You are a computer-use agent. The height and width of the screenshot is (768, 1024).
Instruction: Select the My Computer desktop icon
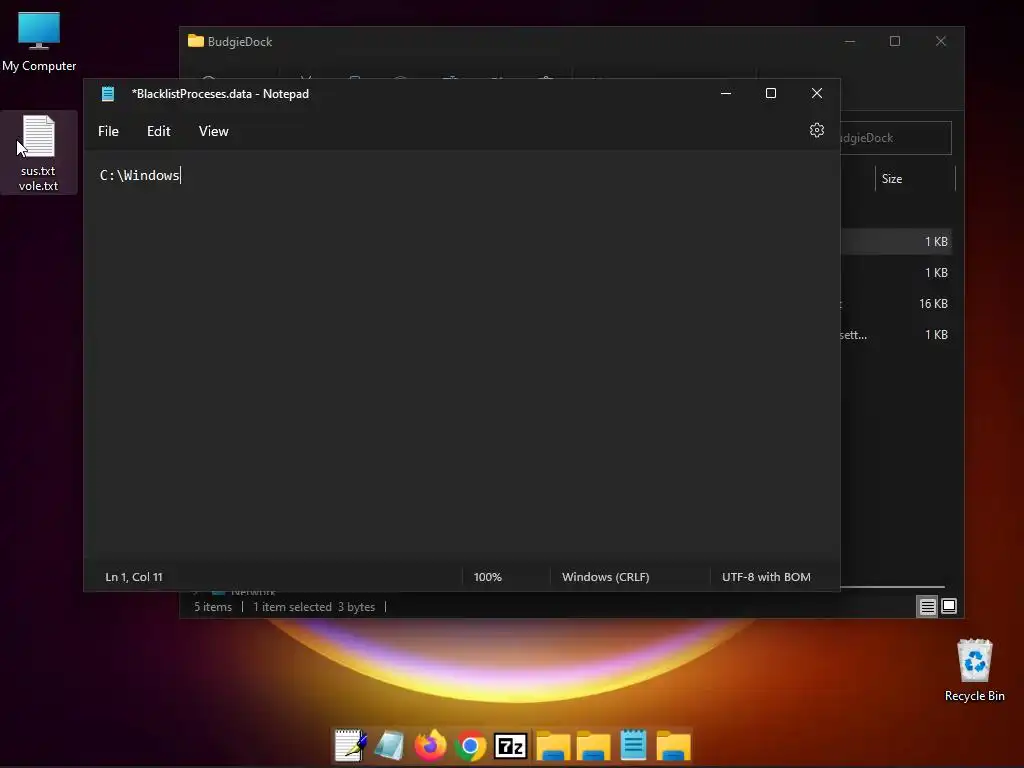39,42
